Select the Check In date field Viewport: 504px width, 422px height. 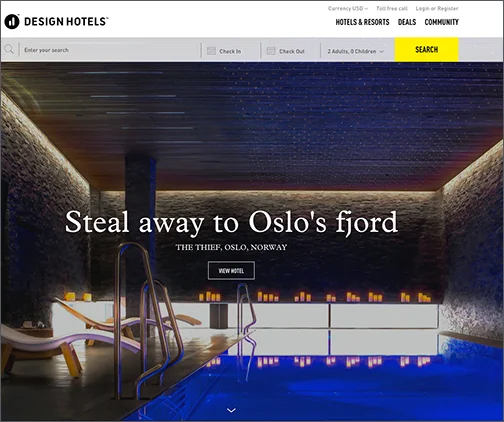coord(231,51)
